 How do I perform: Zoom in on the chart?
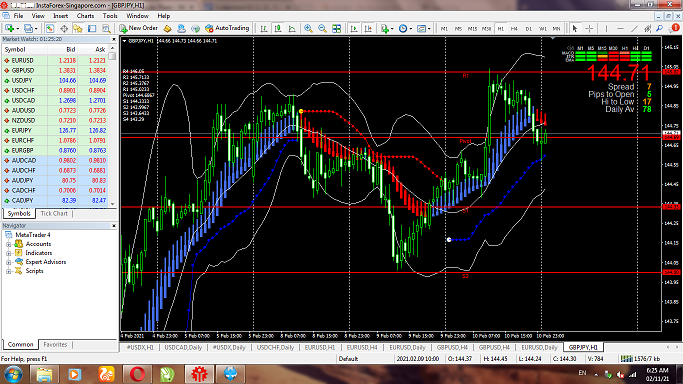pos(308,28)
